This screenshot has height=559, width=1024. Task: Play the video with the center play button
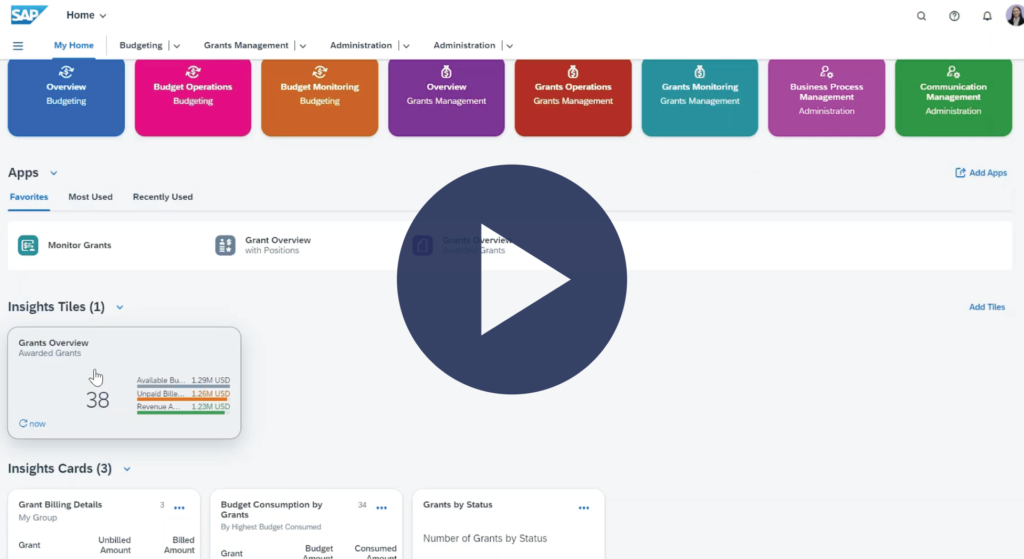[512, 279]
